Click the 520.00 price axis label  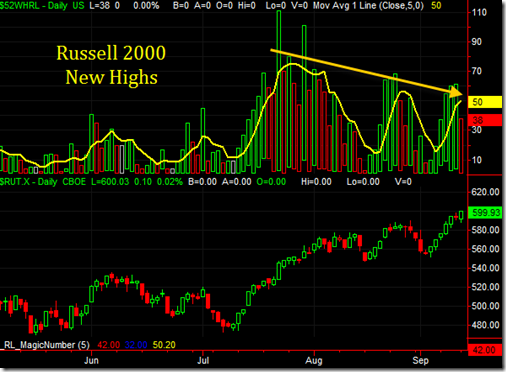[485, 287]
